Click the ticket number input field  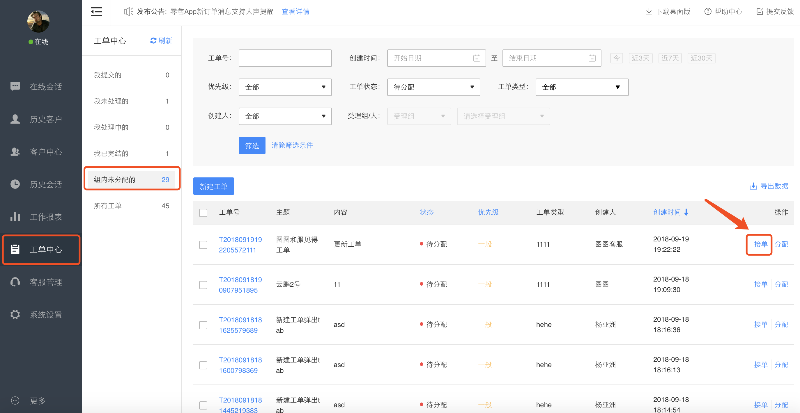point(285,58)
